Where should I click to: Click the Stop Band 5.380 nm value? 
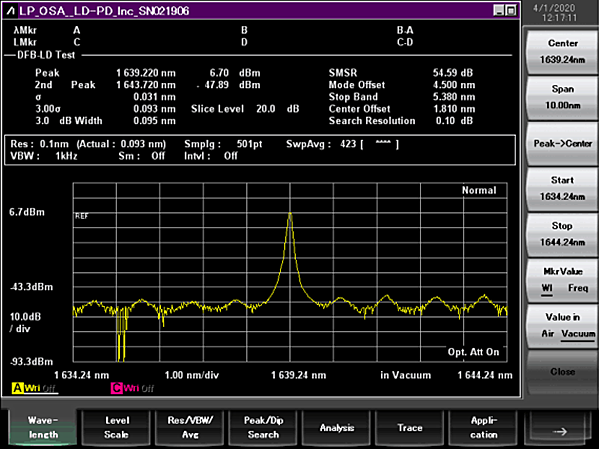[454, 97]
